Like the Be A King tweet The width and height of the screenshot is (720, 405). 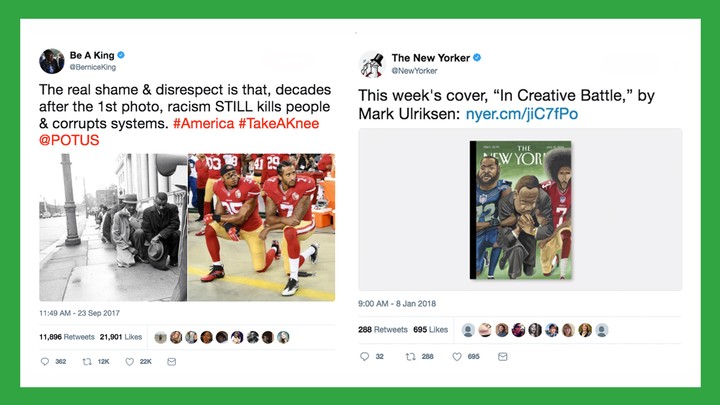(x=129, y=362)
